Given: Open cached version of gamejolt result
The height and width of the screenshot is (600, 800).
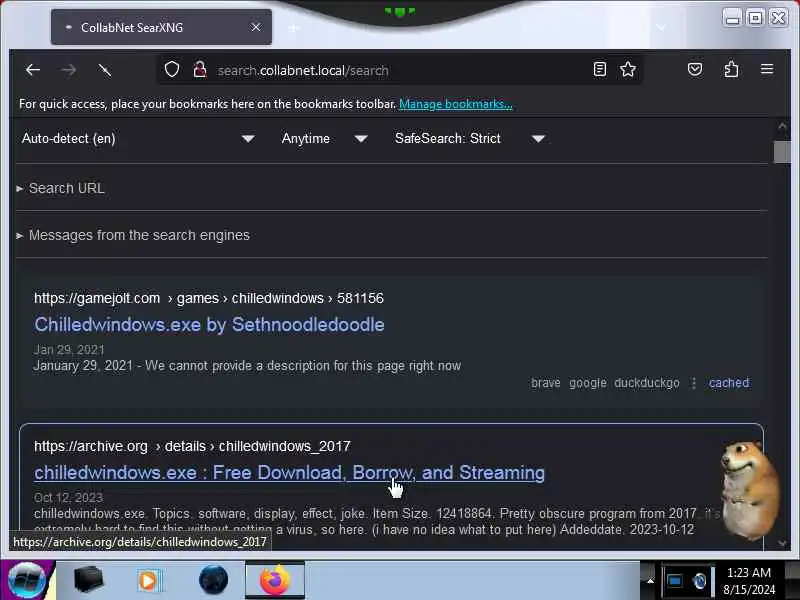Looking at the screenshot, I should click(x=729, y=383).
